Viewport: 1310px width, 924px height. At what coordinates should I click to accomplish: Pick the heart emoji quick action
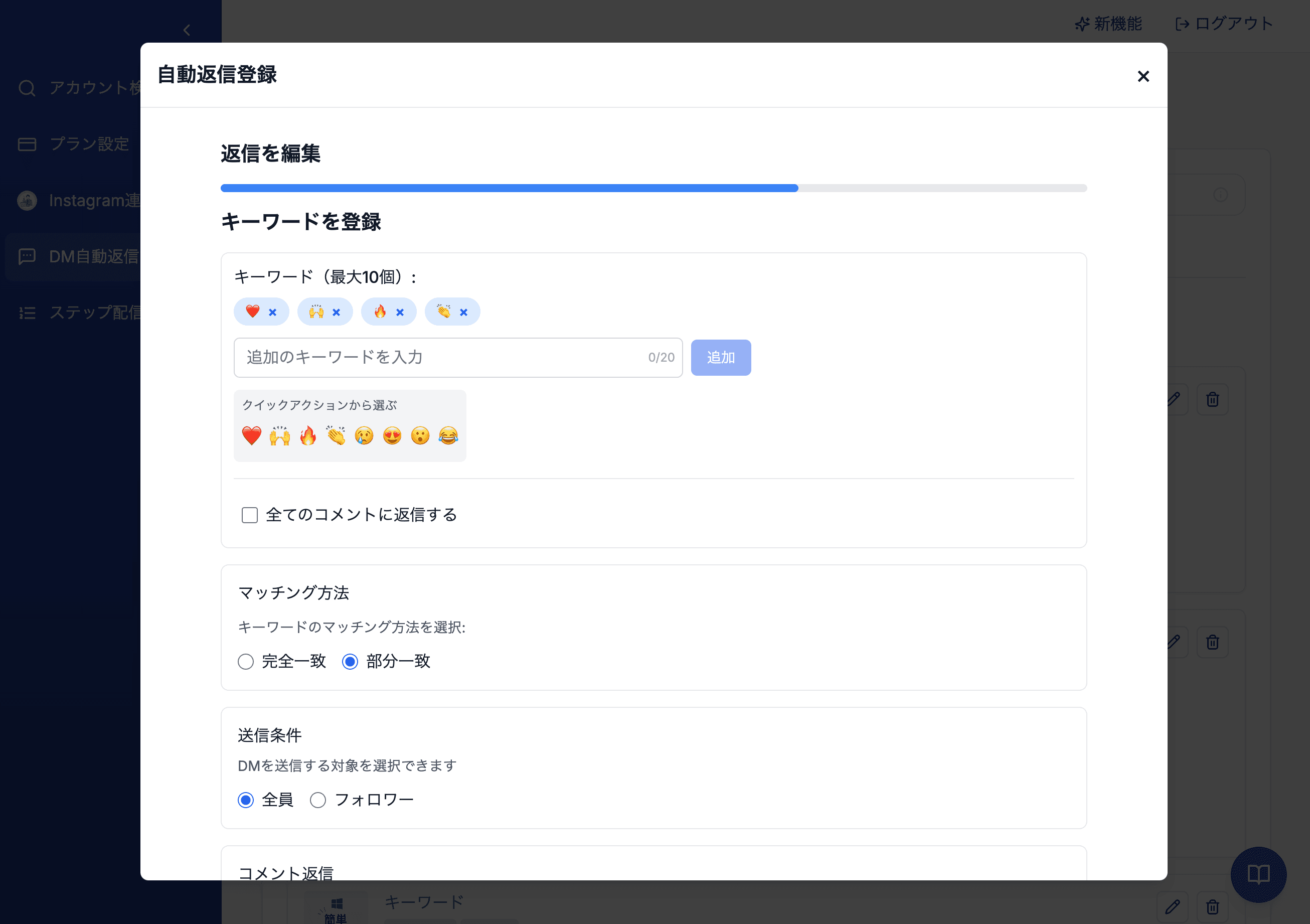pyautogui.click(x=252, y=435)
